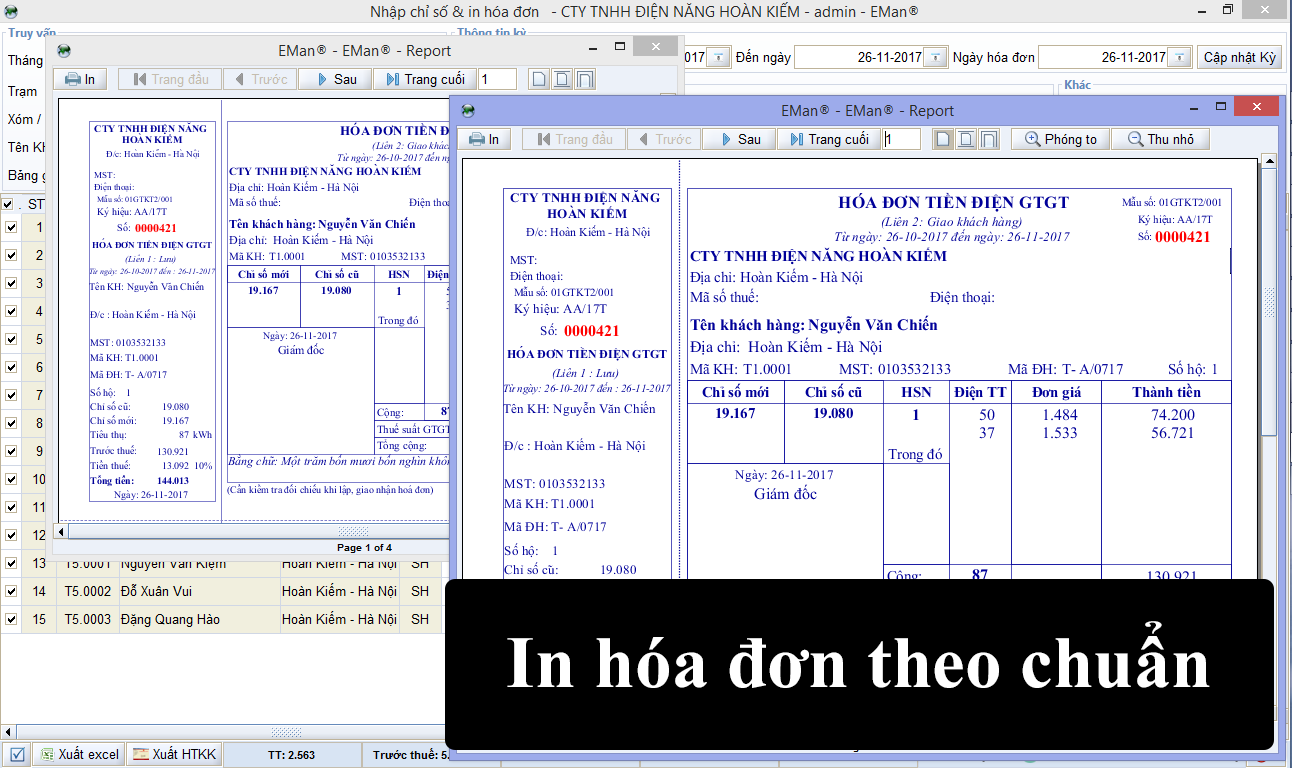The width and height of the screenshot is (1292, 768).
Task: Click Page 1 of 4 label in back report
Action: click(364, 547)
